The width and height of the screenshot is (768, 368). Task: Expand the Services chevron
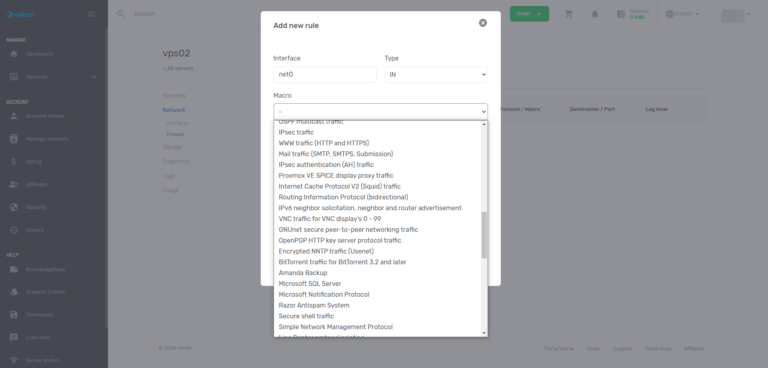[94, 76]
